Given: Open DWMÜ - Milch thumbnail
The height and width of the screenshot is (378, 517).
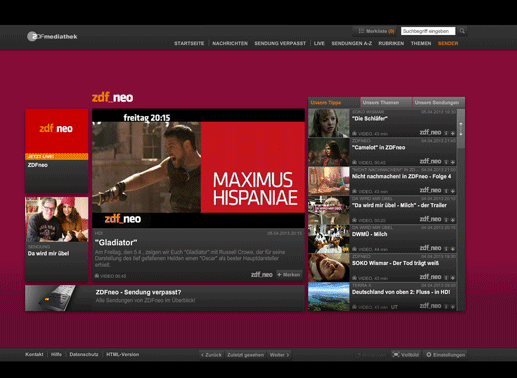Looking at the screenshot, I should point(329,239).
